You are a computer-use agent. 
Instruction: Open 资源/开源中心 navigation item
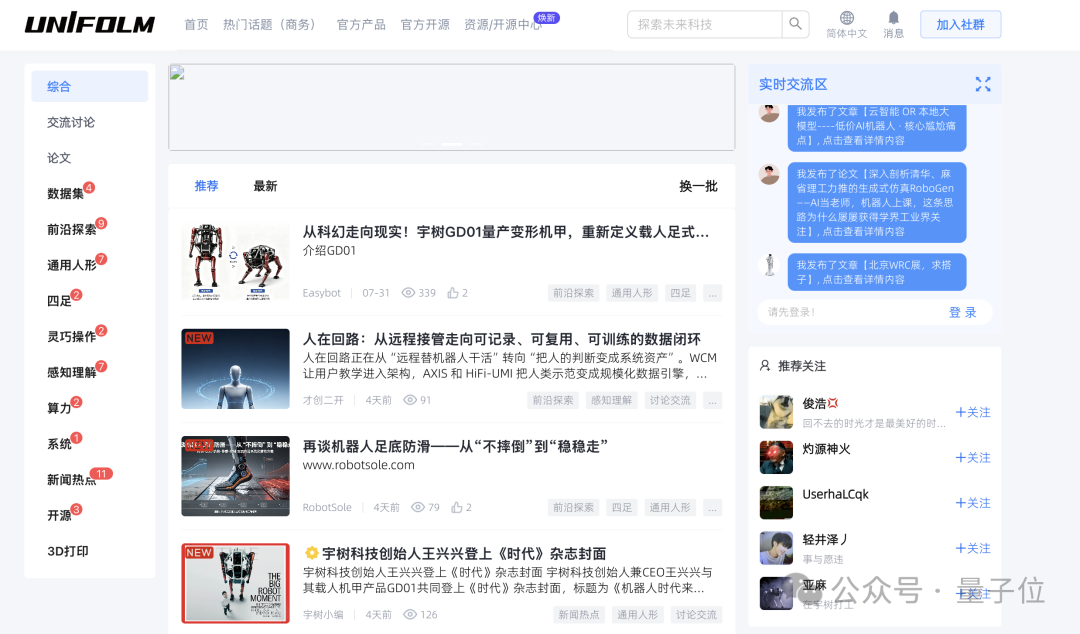pos(503,25)
